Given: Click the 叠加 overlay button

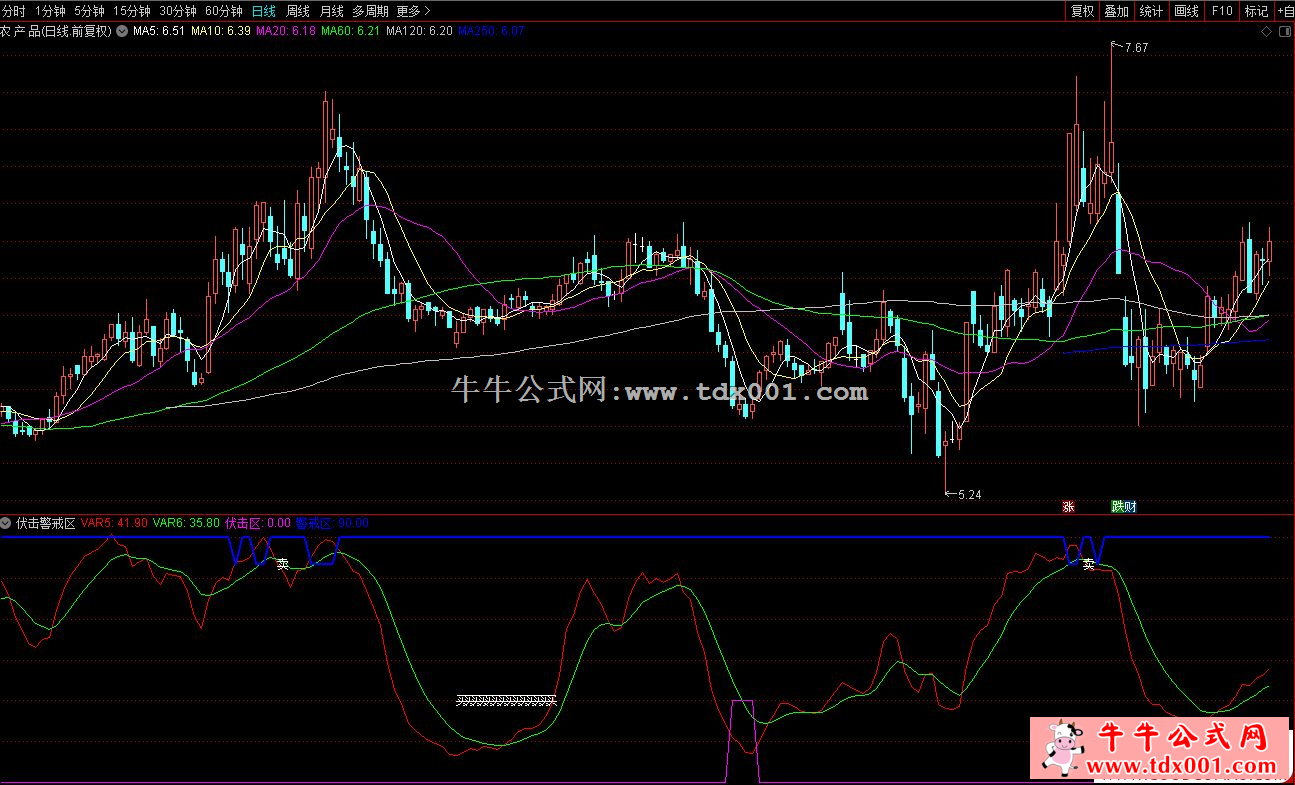Looking at the screenshot, I should (1117, 11).
